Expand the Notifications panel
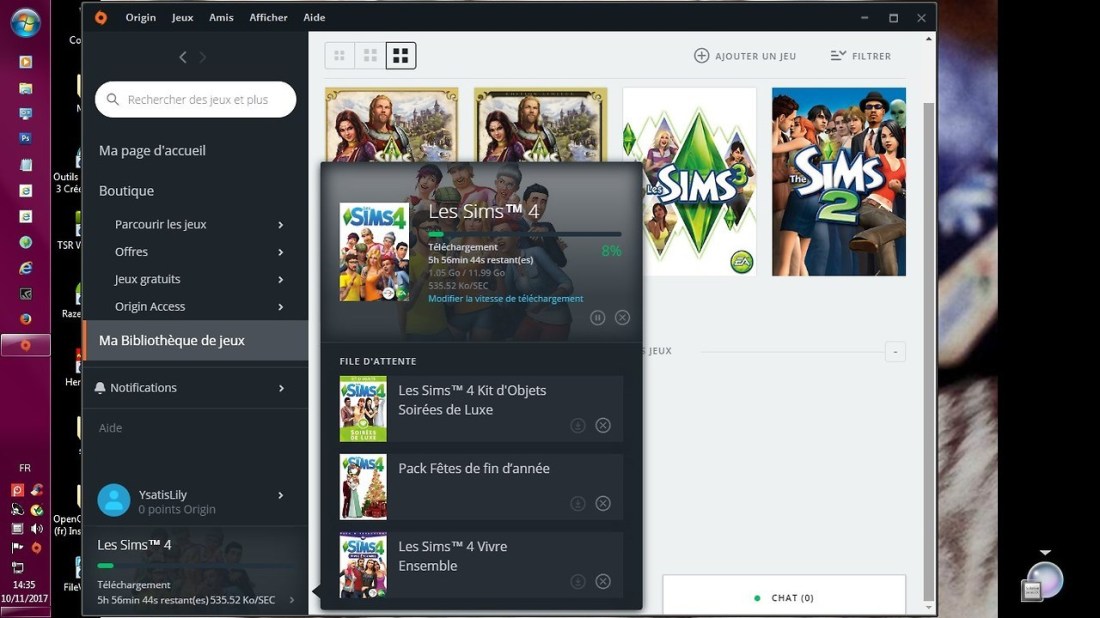Image resolution: width=1100 pixels, height=618 pixels. (x=281, y=388)
